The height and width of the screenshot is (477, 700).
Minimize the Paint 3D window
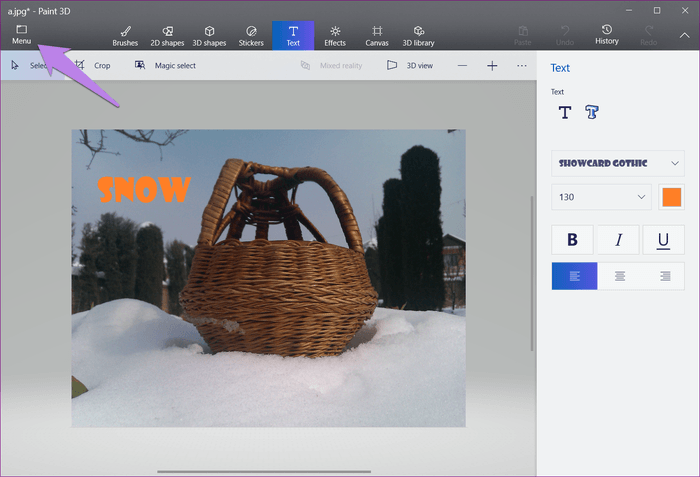629,10
